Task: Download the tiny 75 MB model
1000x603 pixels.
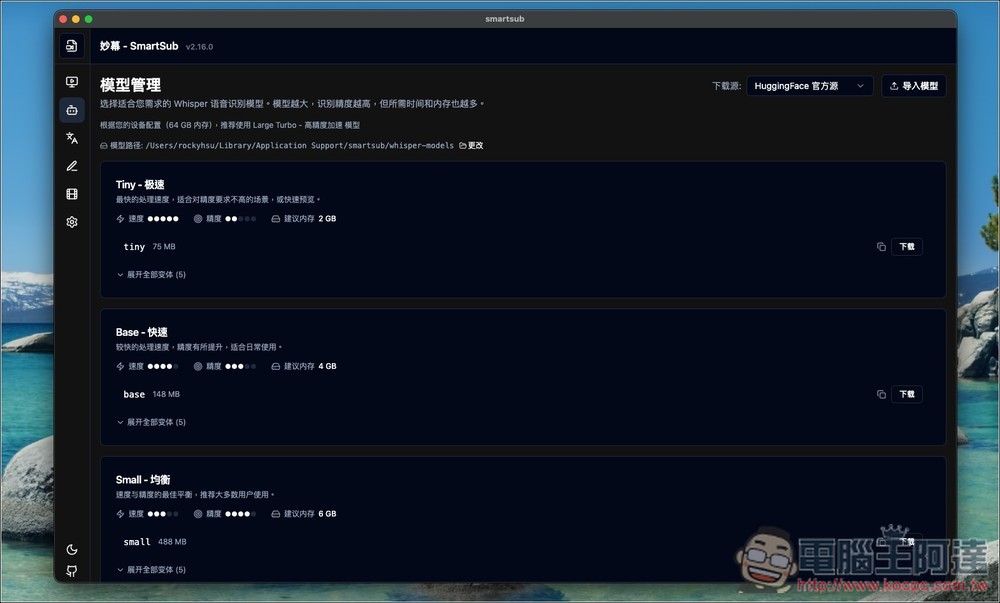Action: (906, 247)
